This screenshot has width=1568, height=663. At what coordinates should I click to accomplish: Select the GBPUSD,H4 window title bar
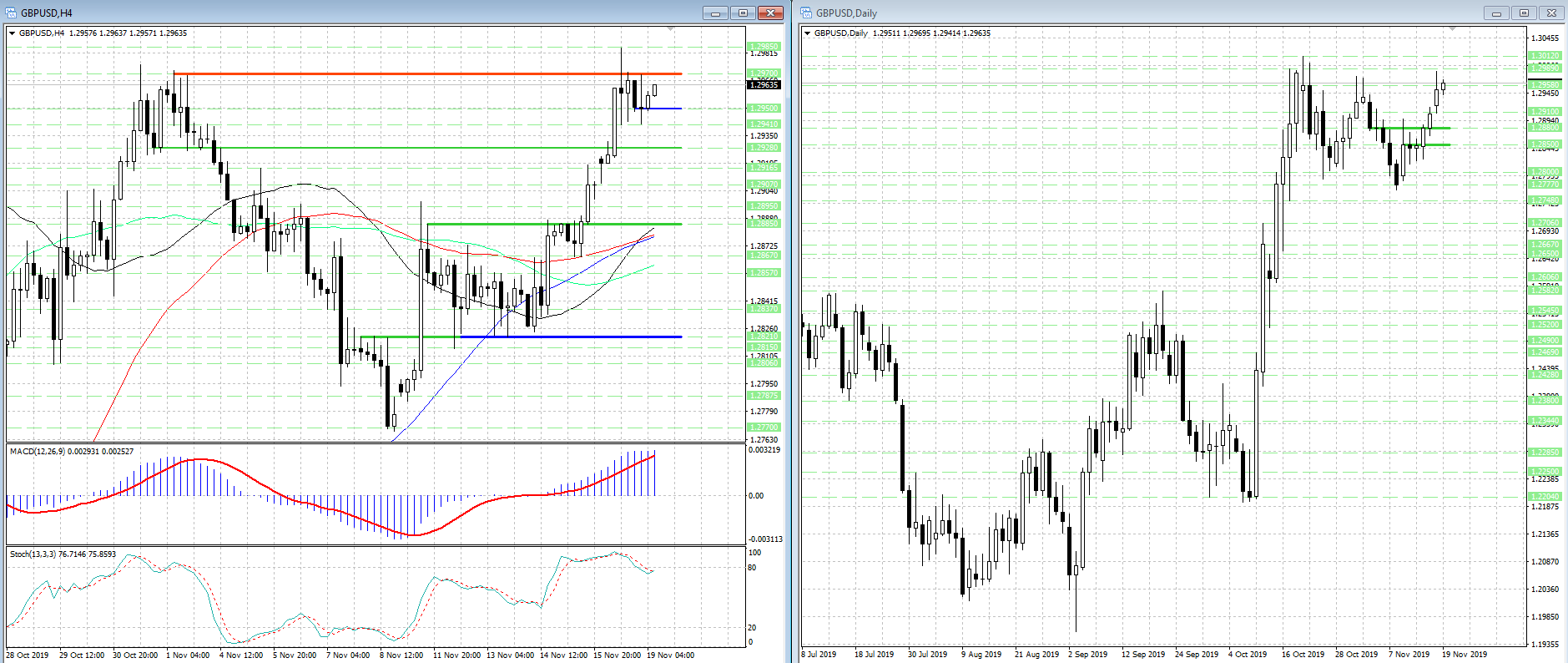(x=392, y=13)
